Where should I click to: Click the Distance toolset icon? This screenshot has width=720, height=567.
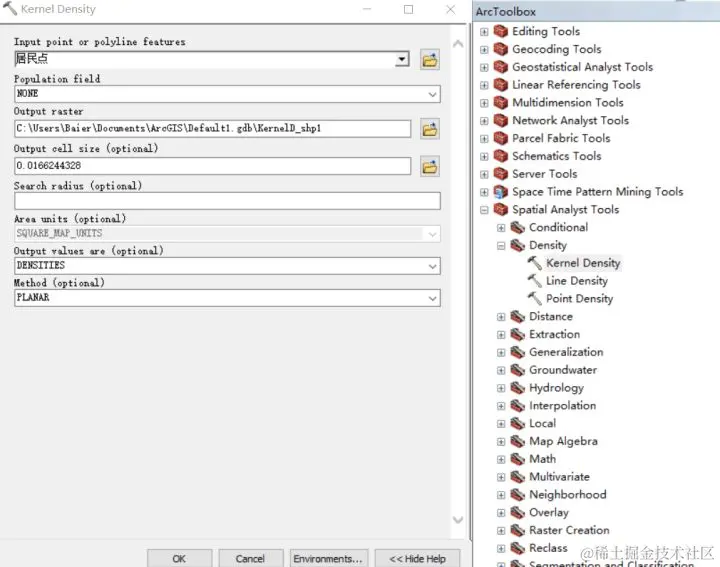coord(518,316)
